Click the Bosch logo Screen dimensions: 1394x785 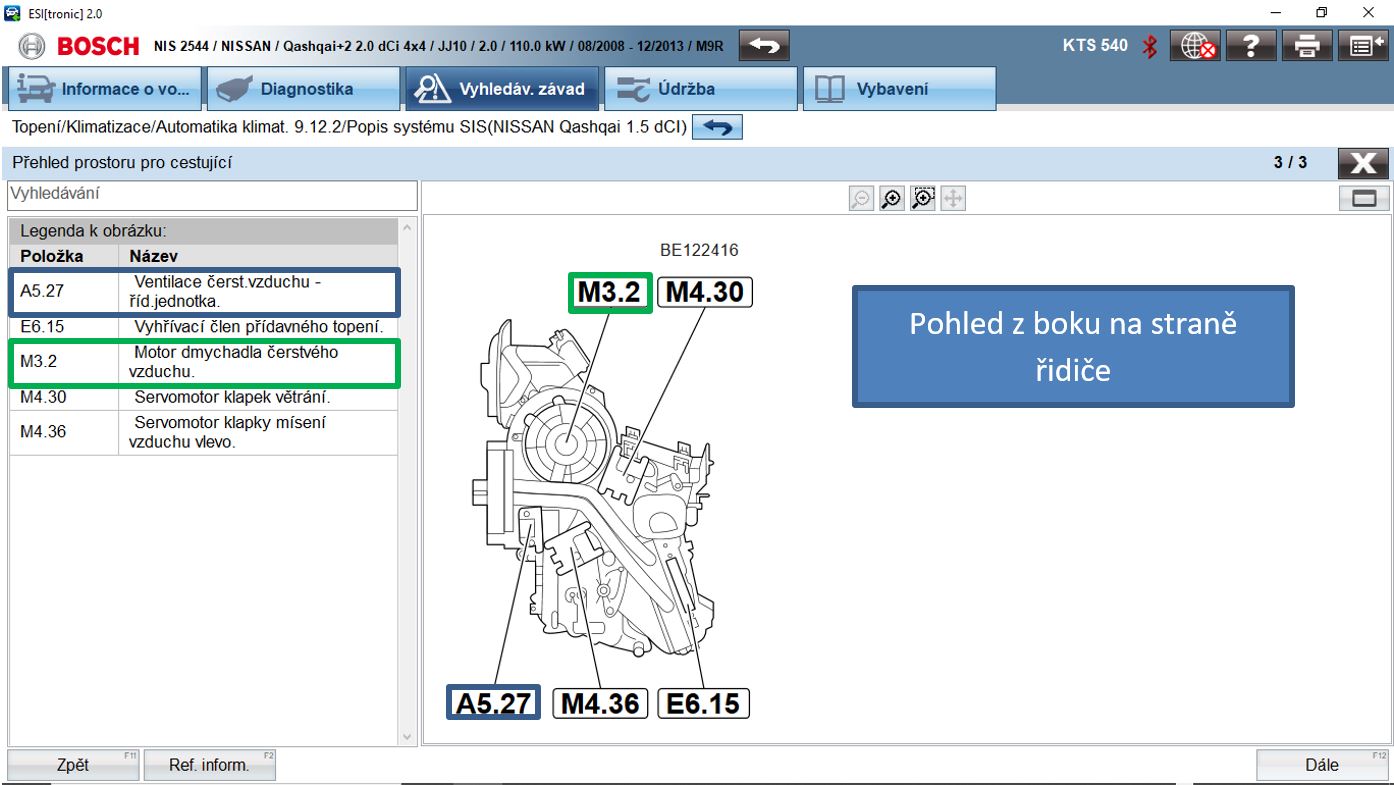click(x=79, y=46)
